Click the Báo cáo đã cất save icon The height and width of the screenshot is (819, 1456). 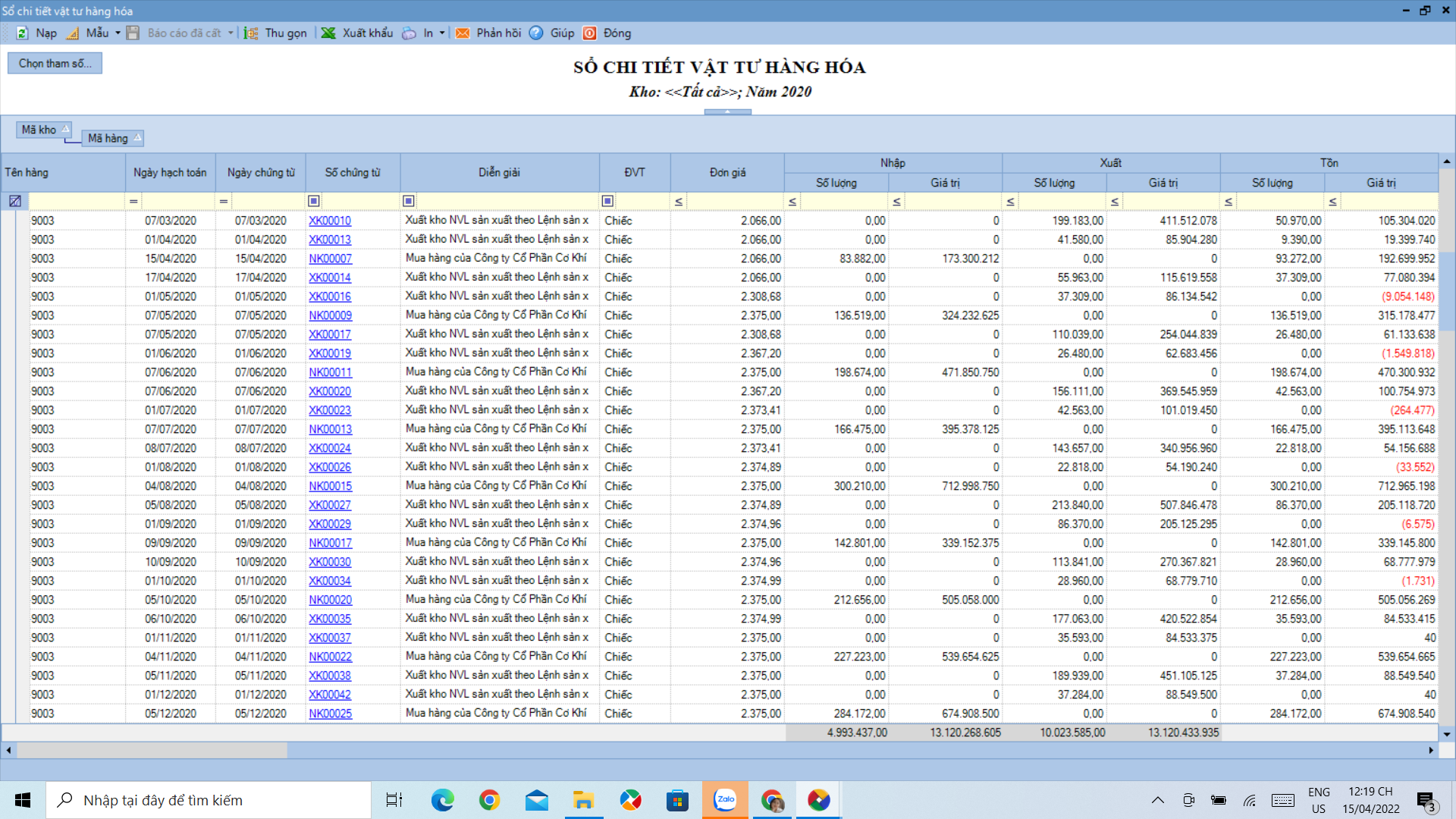tap(133, 33)
